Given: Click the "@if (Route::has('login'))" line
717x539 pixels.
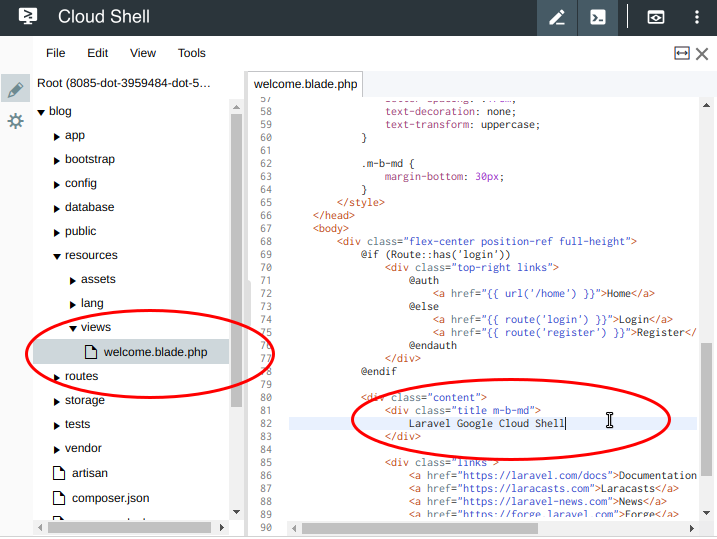Looking at the screenshot, I should pyautogui.click(x=435, y=254).
